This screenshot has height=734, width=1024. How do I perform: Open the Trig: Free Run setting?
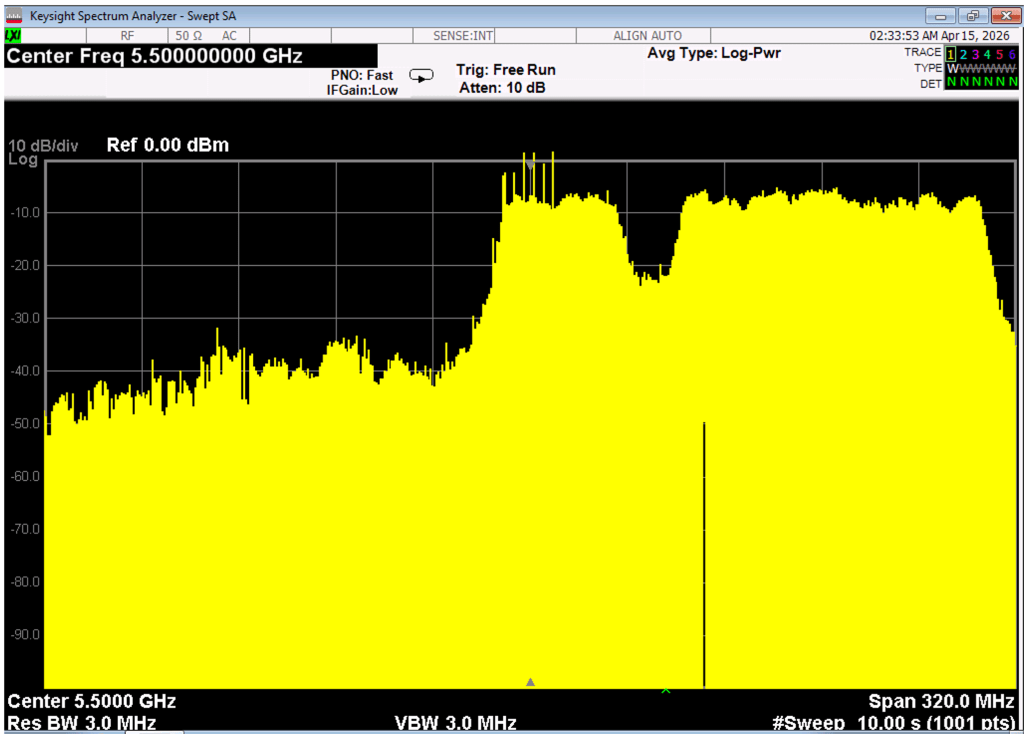(x=505, y=70)
